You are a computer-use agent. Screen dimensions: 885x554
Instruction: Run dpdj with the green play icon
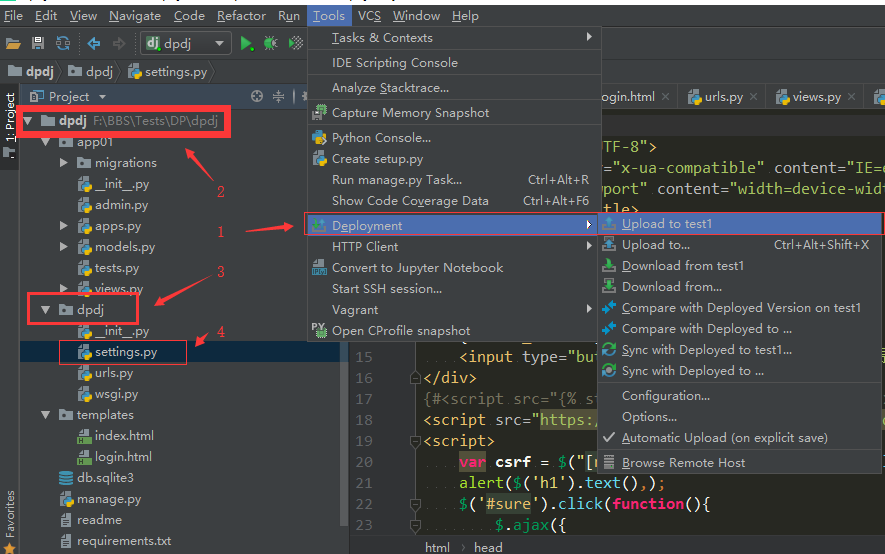[246, 44]
